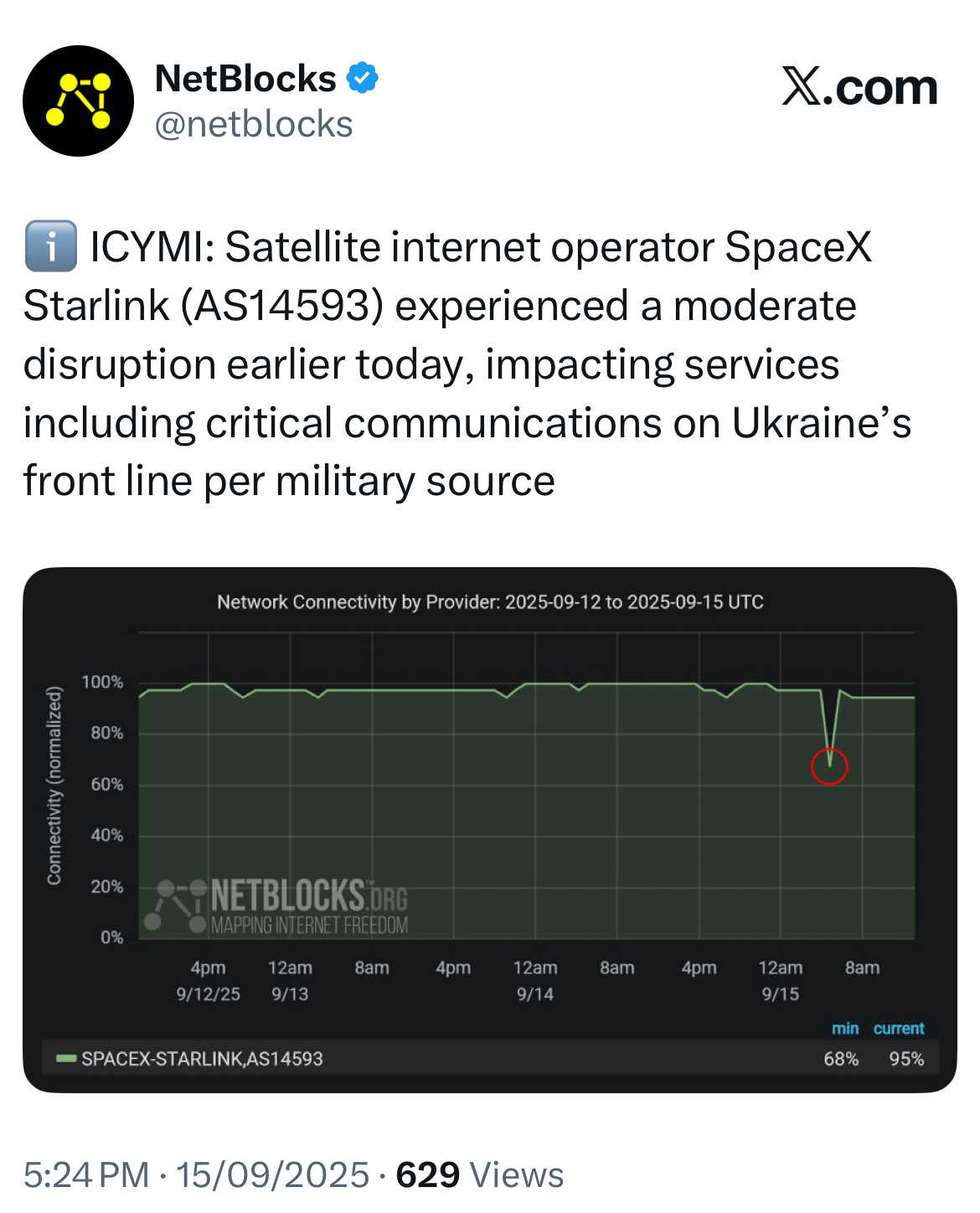This screenshot has width=980, height=1213.
Task: Click the 9/12/25 date label on the axis
Action: pyautogui.click(x=208, y=994)
